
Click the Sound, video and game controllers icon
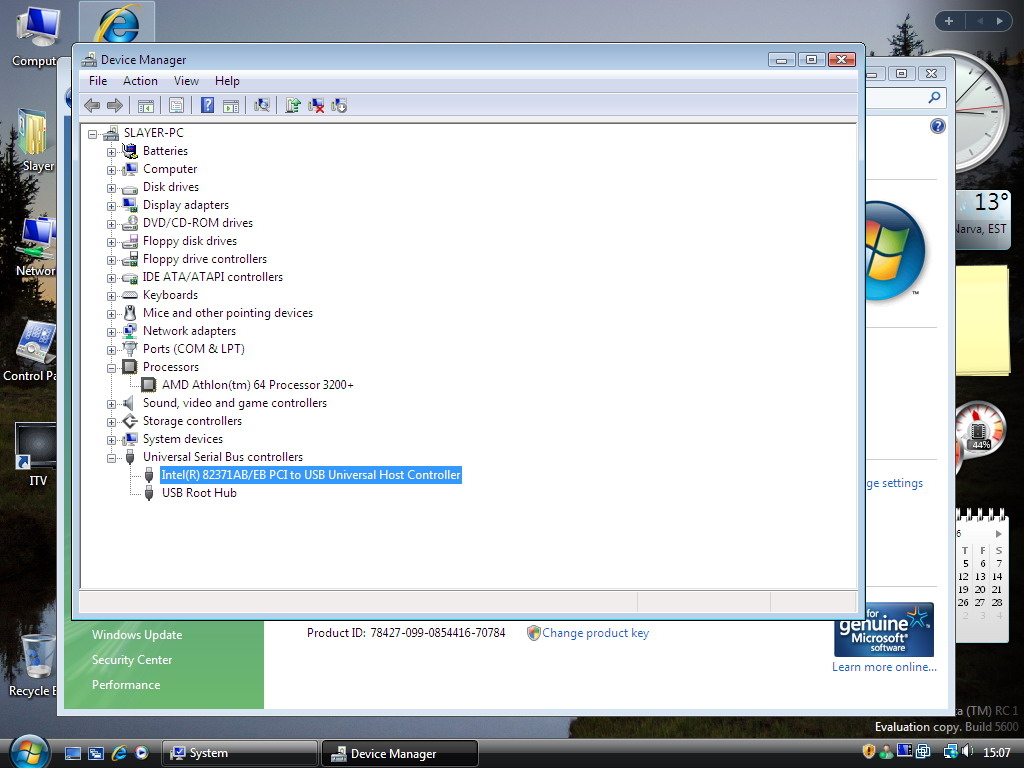(129, 403)
